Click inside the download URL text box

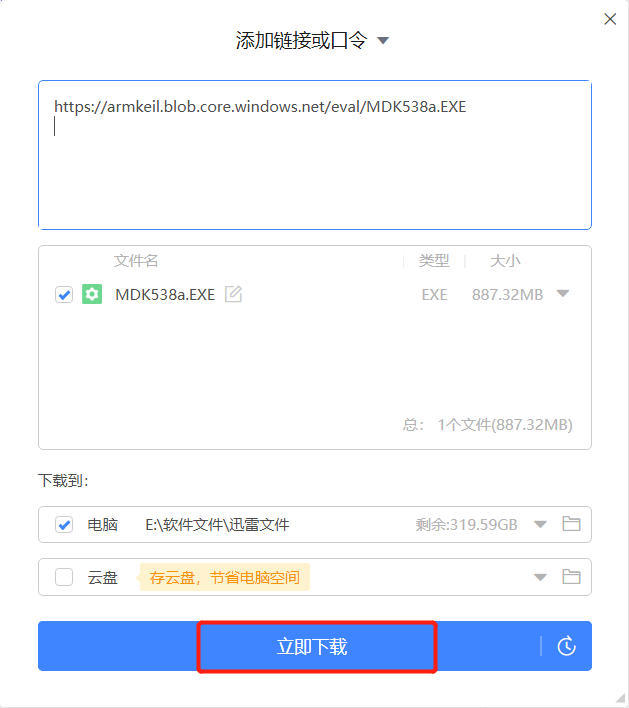point(315,155)
